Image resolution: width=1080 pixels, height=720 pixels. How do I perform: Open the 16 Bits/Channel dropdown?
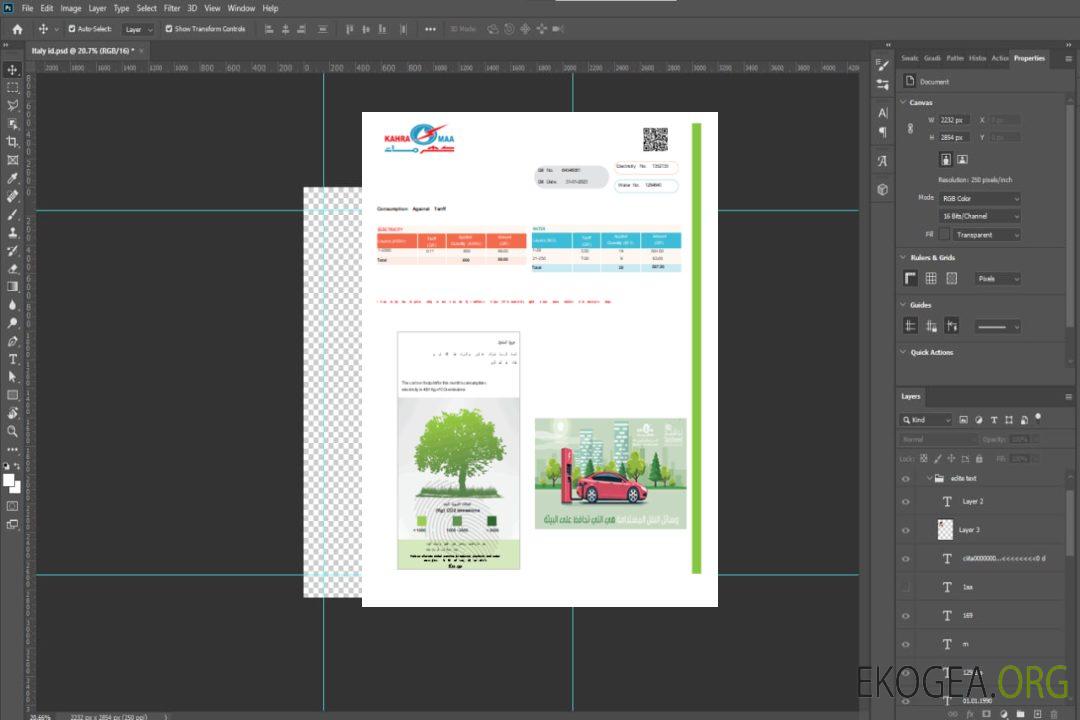pos(980,216)
